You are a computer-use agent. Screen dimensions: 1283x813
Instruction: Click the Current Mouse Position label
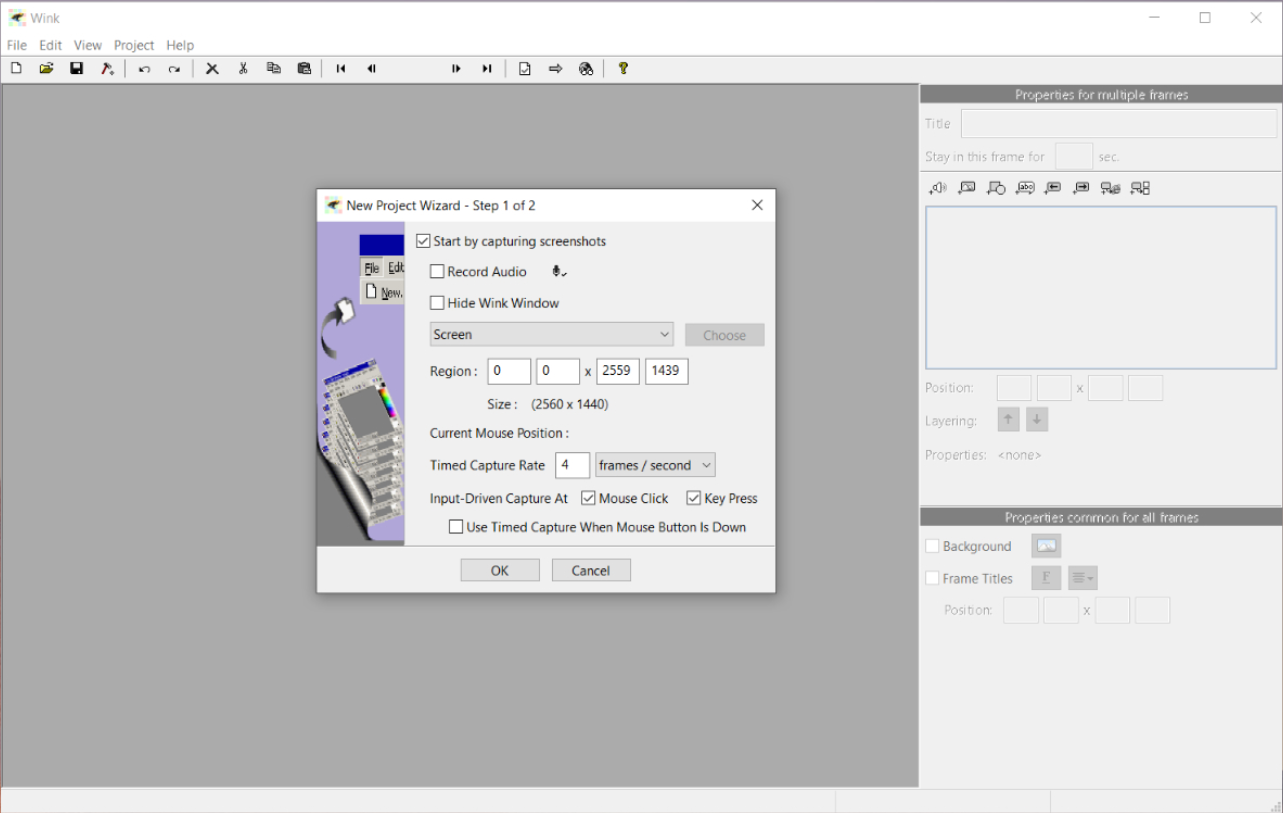pyautogui.click(x=499, y=433)
